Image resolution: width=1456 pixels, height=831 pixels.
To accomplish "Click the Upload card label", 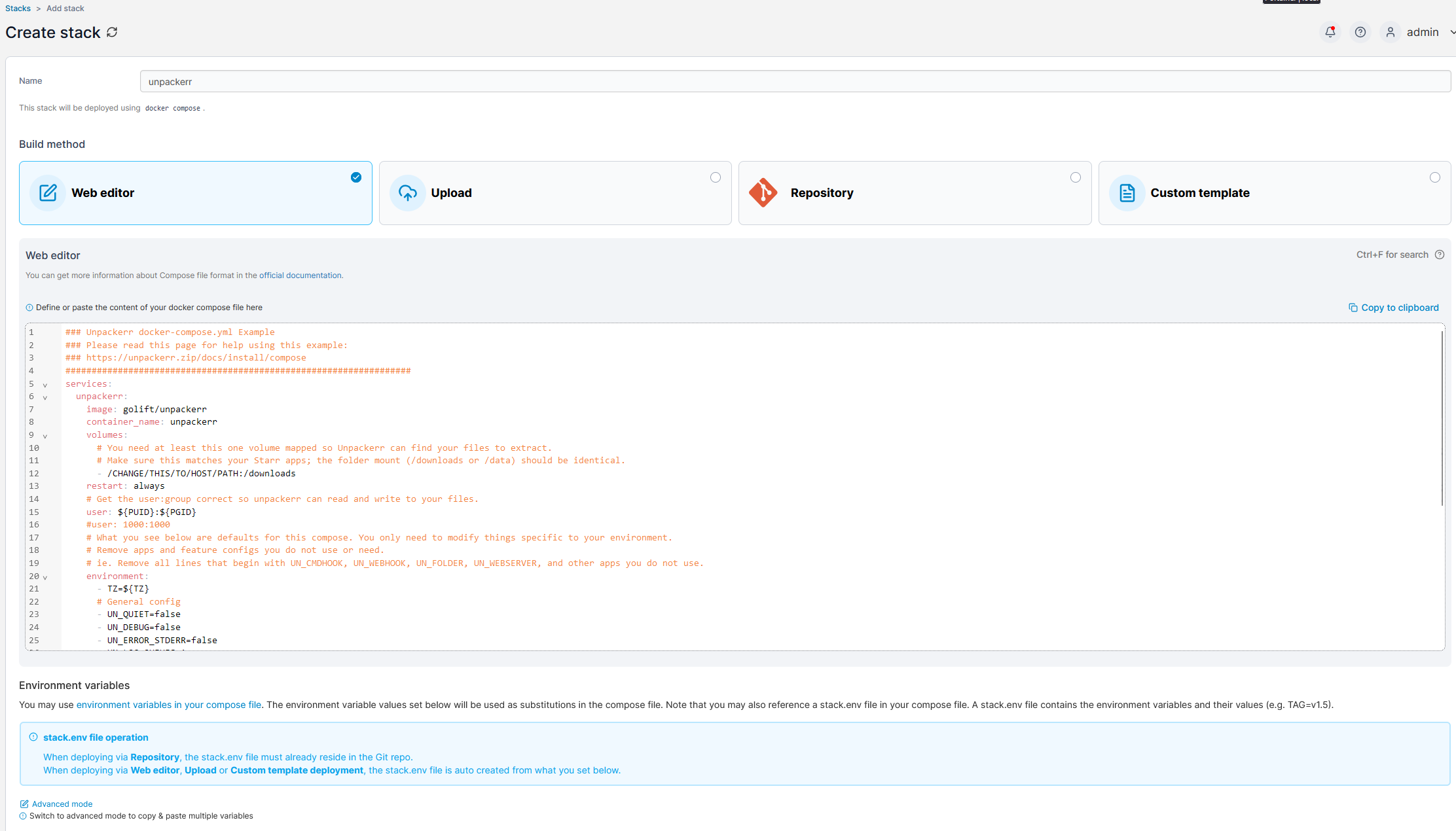I will [451, 193].
